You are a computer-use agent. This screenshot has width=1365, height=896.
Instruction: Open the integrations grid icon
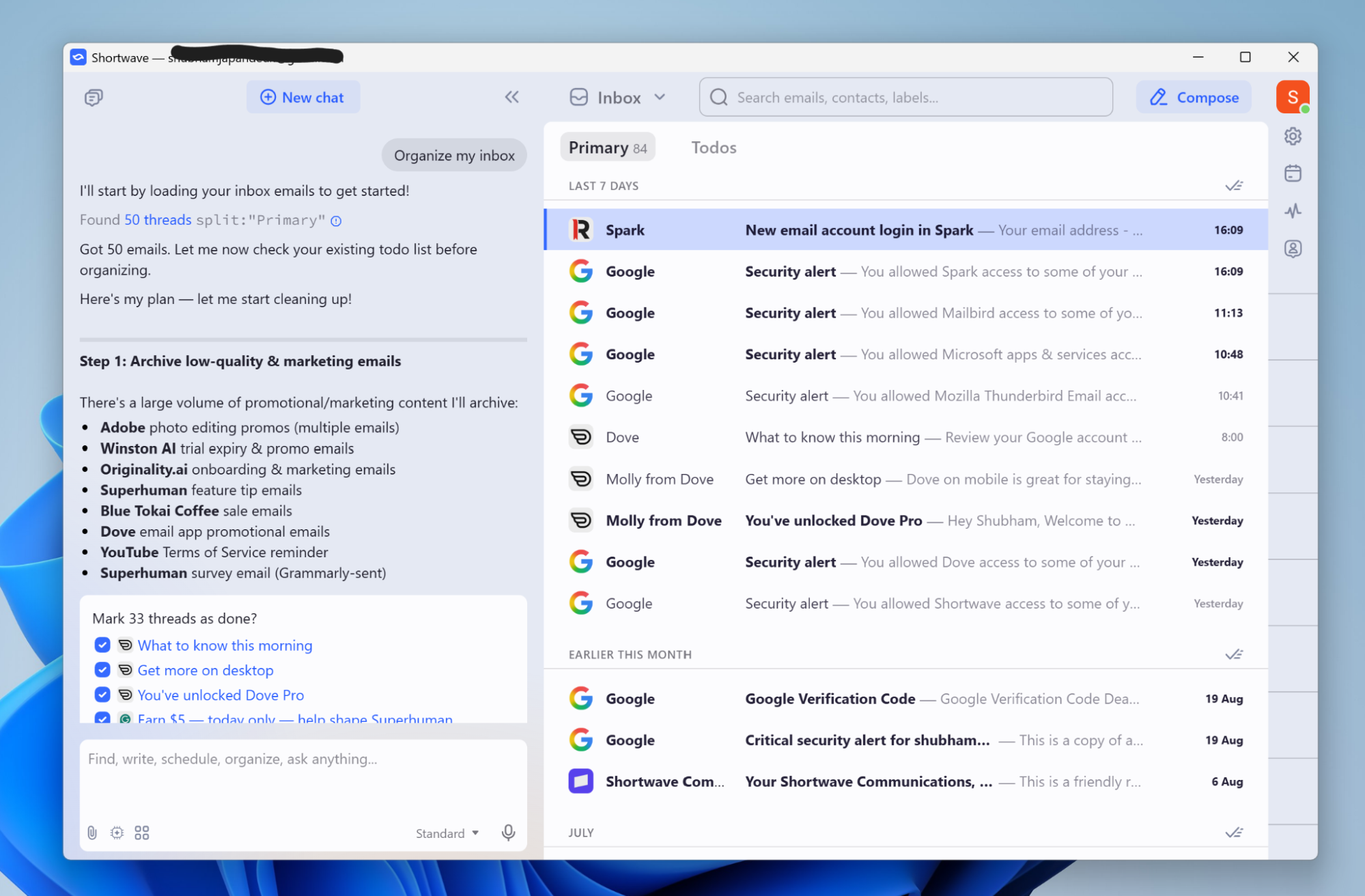tap(142, 832)
